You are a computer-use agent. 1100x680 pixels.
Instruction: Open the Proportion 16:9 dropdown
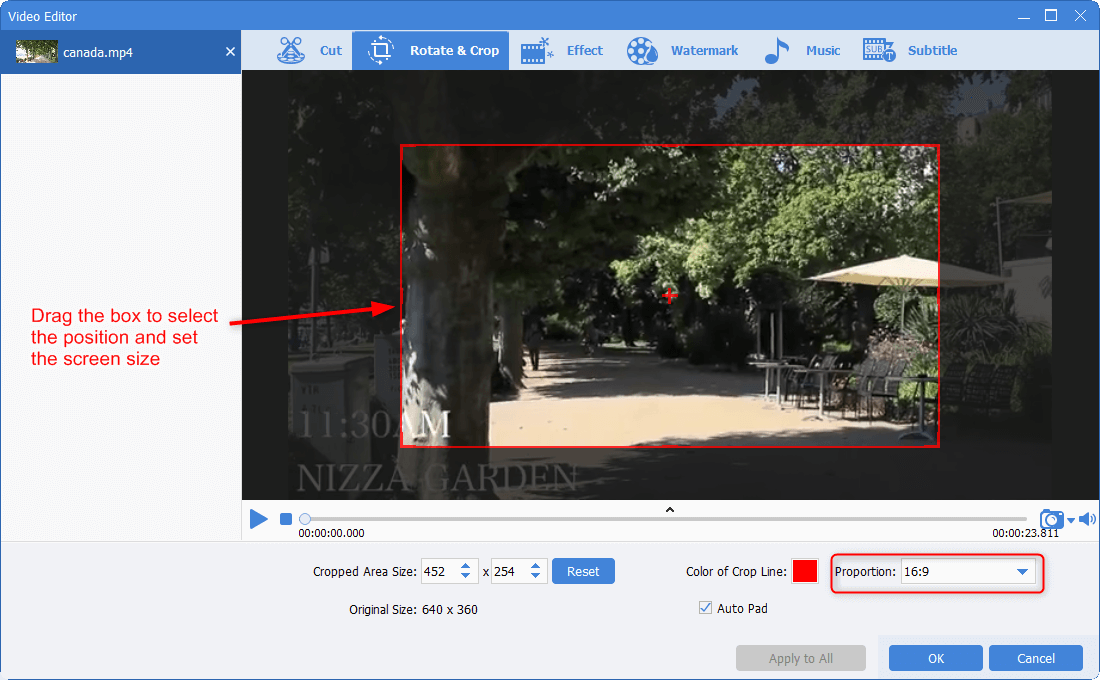click(966, 572)
